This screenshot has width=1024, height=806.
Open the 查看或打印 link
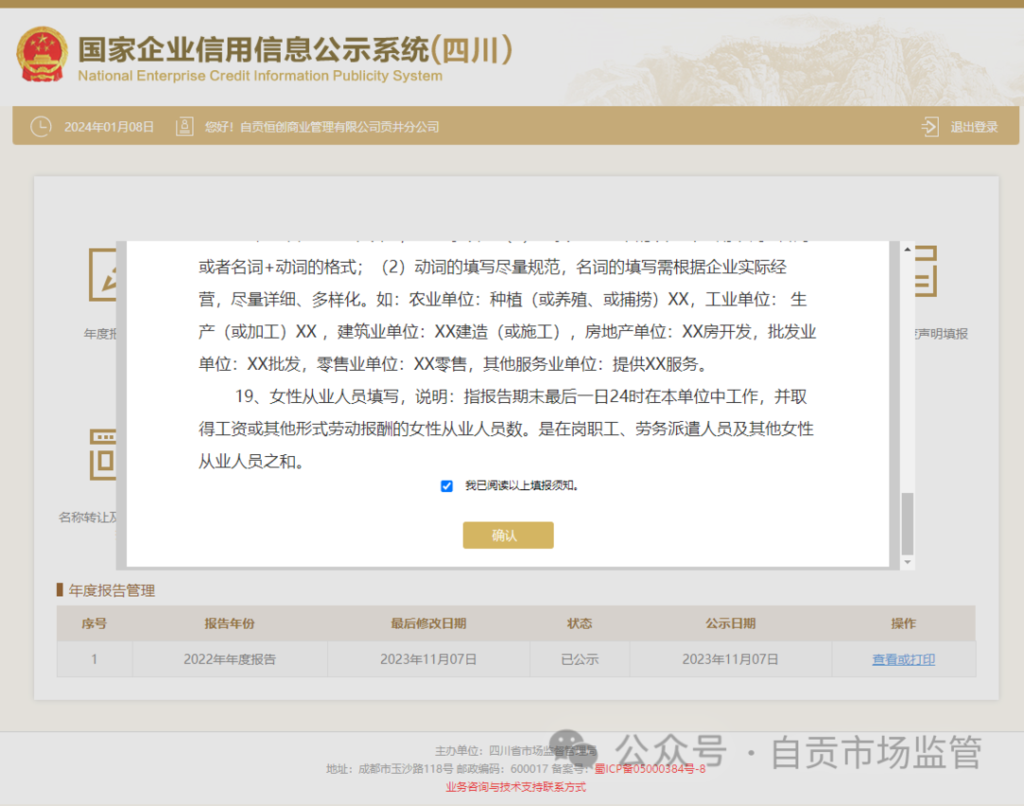pyautogui.click(x=903, y=660)
